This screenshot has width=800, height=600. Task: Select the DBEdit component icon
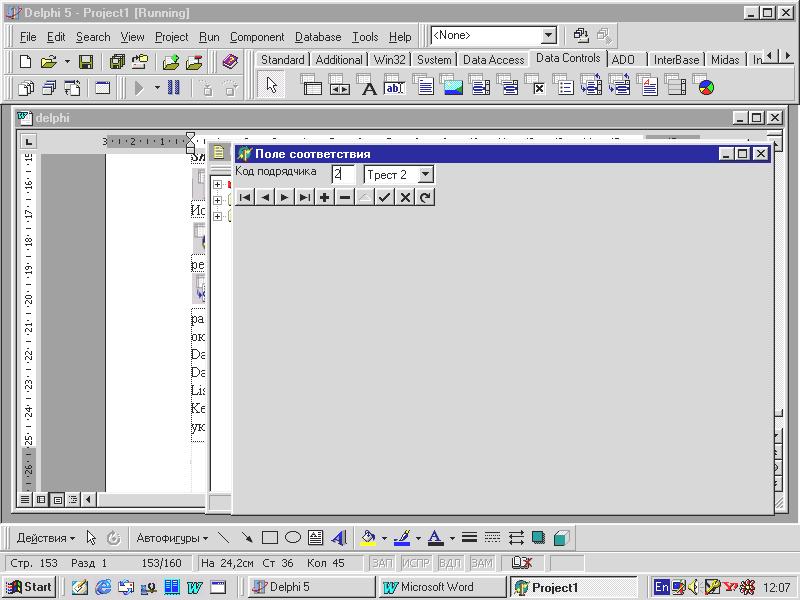[394, 85]
